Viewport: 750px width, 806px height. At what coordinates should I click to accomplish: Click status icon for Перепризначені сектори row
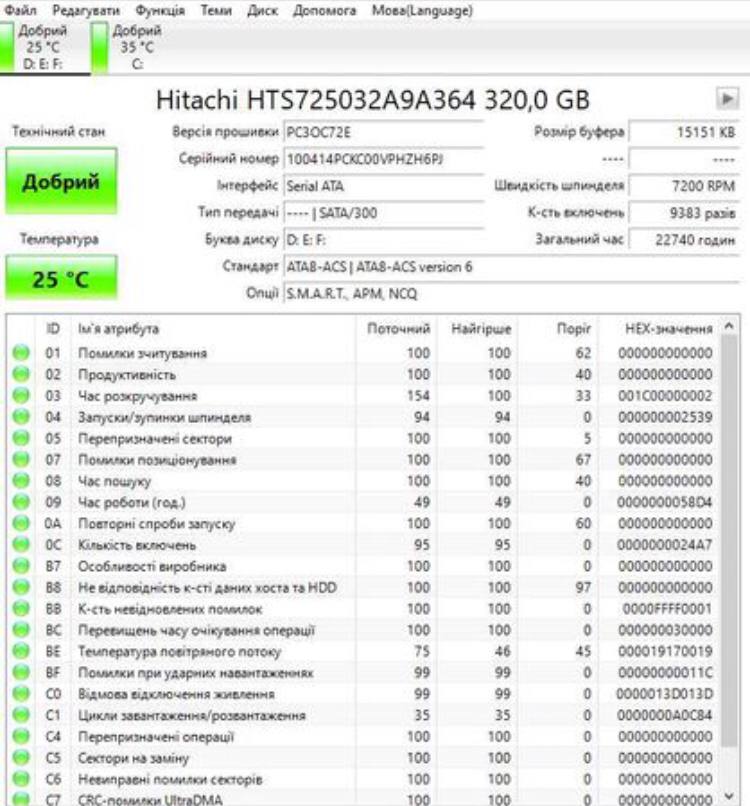point(21,438)
